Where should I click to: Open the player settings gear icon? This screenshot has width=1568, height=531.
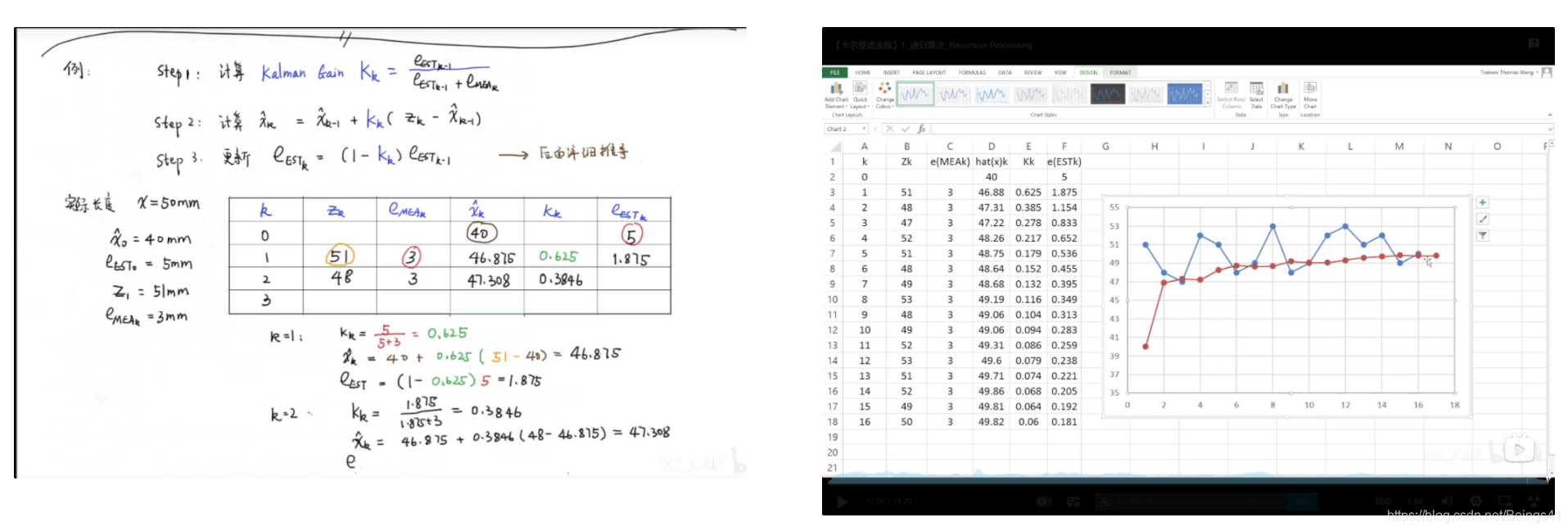(x=1475, y=501)
